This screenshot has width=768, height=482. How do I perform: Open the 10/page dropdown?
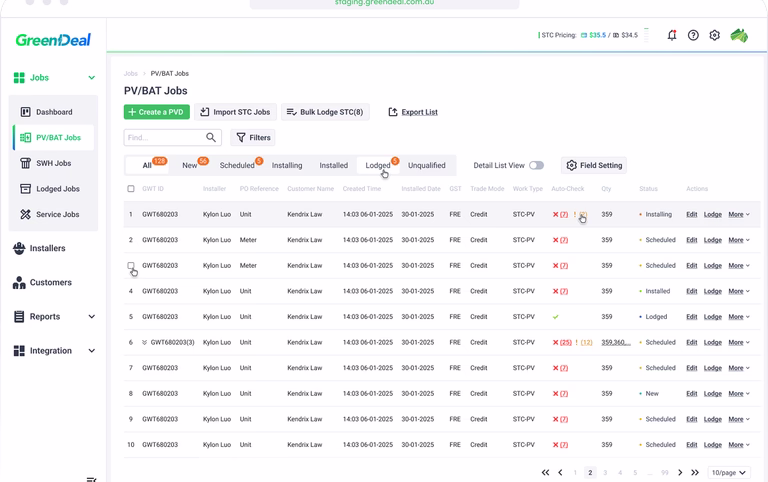coord(728,472)
